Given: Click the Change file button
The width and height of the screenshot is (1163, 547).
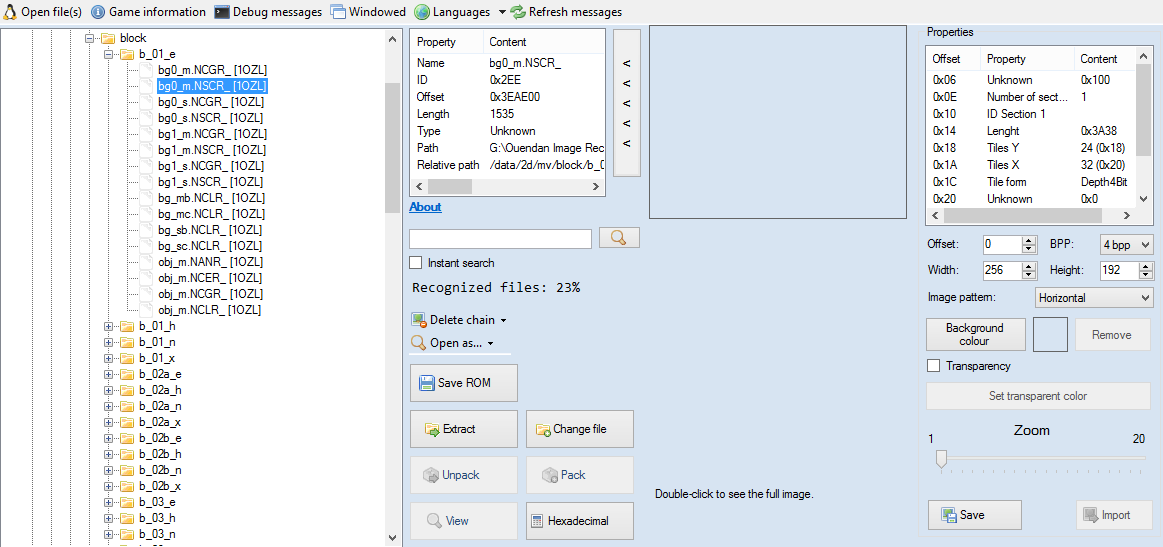Looking at the screenshot, I should click(580, 429).
